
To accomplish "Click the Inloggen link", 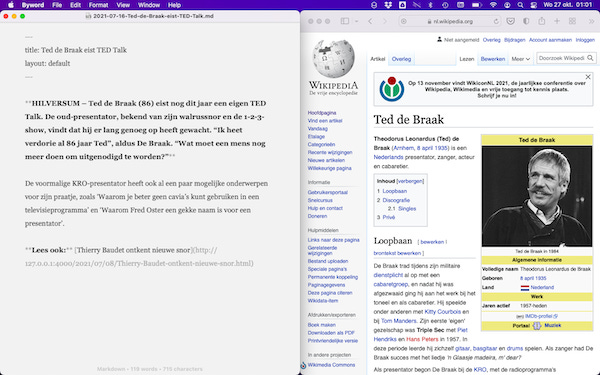I will (x=585, y=40).
